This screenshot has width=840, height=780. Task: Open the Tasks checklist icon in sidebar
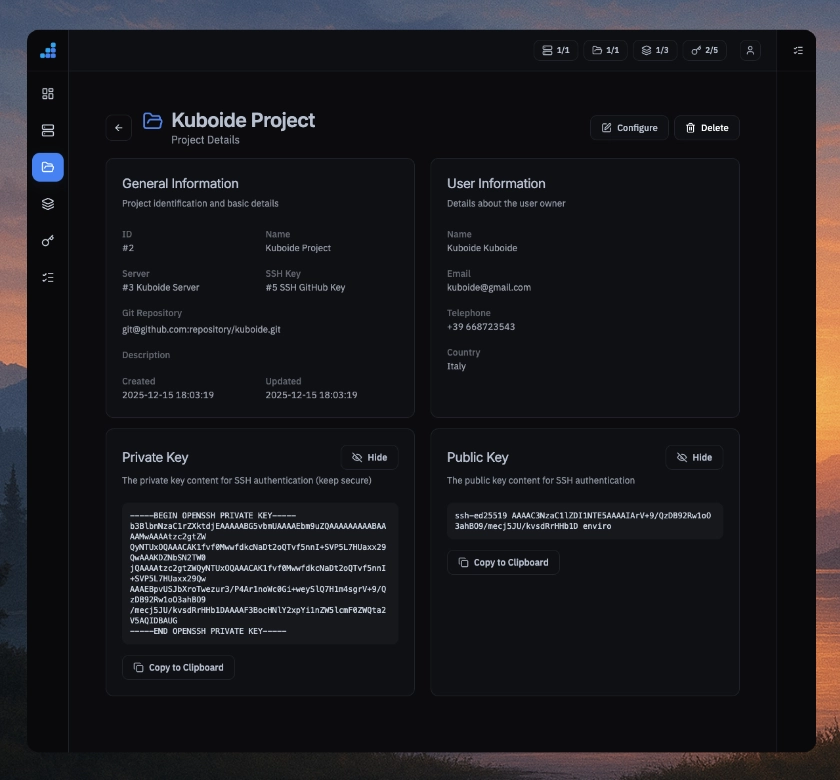[47, 278]
